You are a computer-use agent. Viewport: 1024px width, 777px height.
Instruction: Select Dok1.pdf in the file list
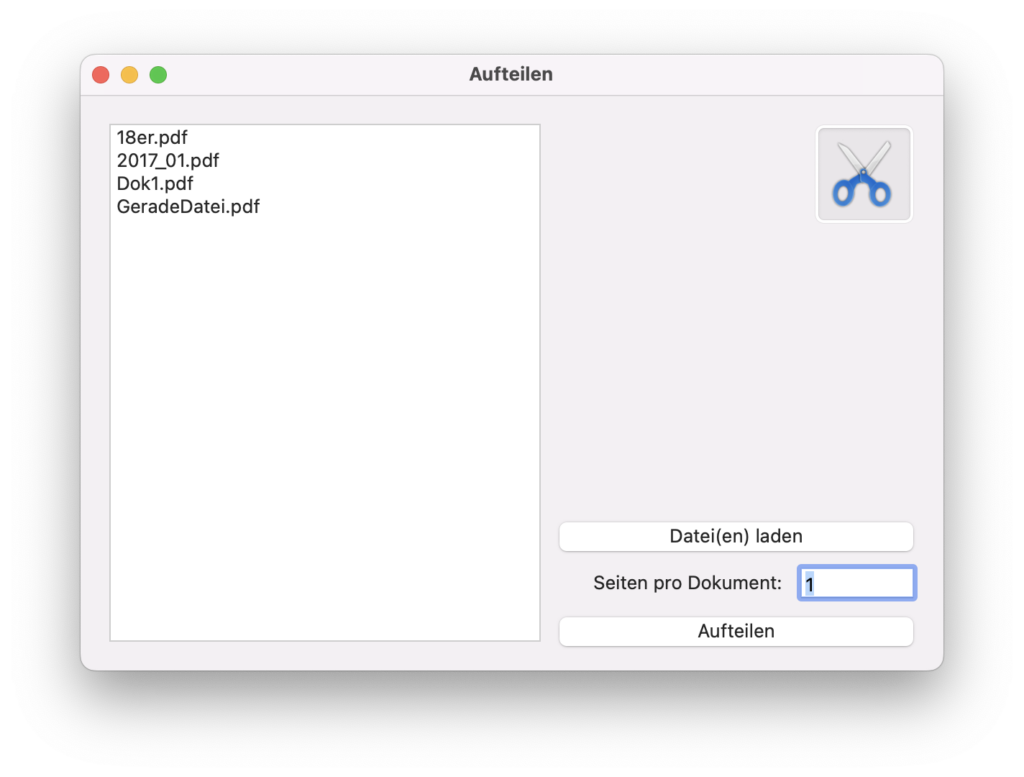325,183
